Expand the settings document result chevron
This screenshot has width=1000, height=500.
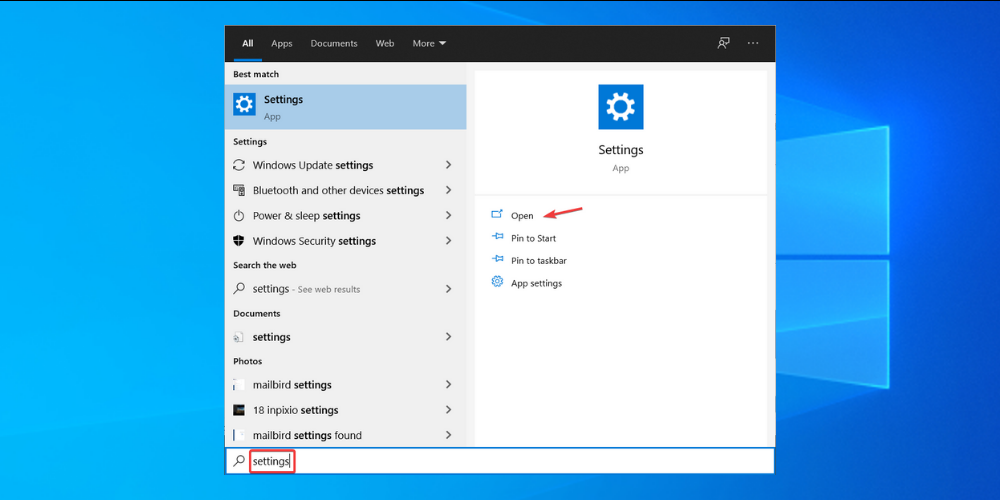(448, 337)
